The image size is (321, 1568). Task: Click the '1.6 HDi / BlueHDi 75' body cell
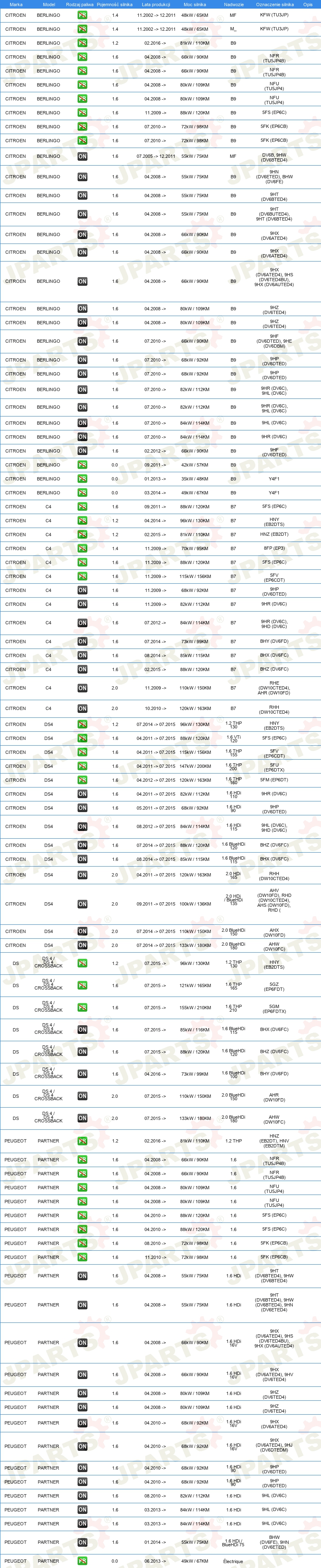[233, 1543]
